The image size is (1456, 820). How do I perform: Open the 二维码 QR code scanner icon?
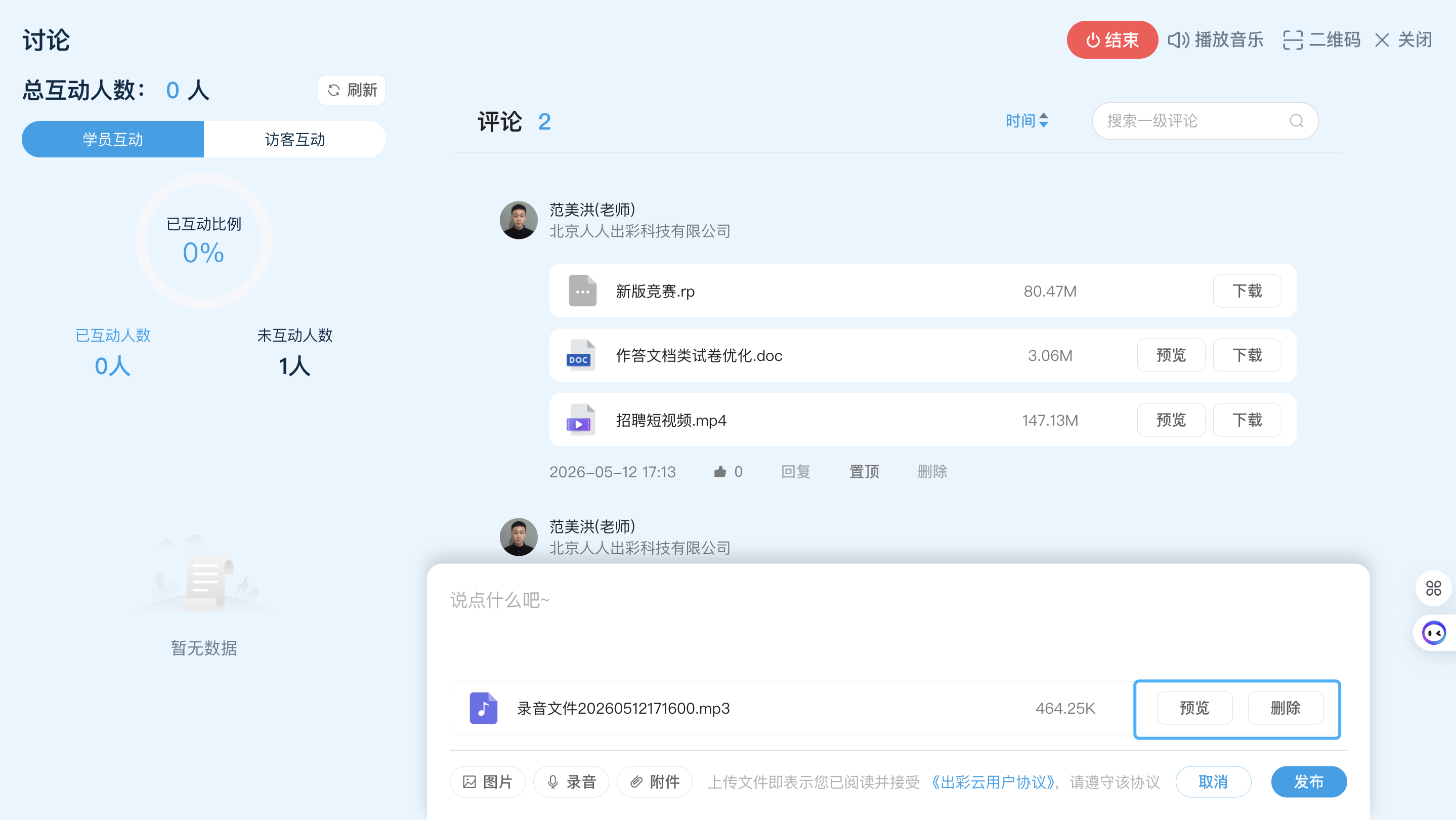point(1293,39)
